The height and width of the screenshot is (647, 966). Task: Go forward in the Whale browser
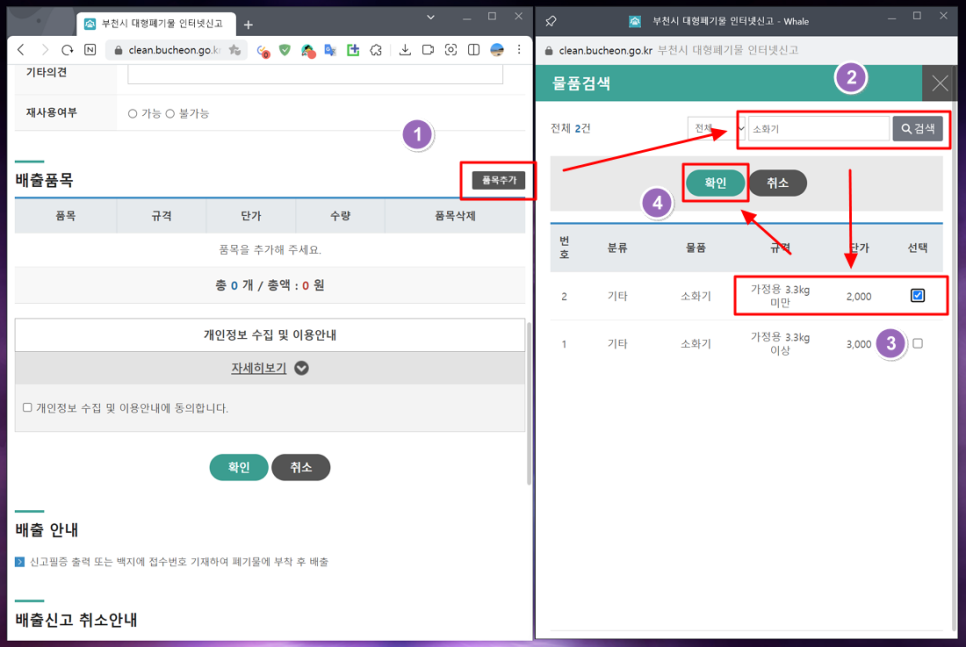(44, 50)
